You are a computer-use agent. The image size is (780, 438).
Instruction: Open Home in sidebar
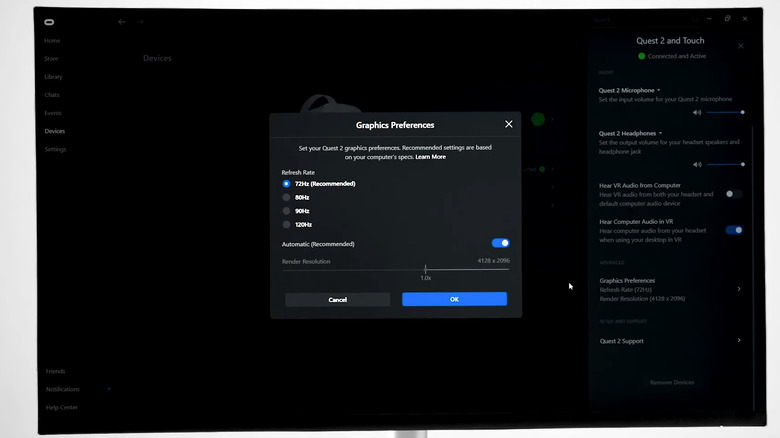point(52,41)
